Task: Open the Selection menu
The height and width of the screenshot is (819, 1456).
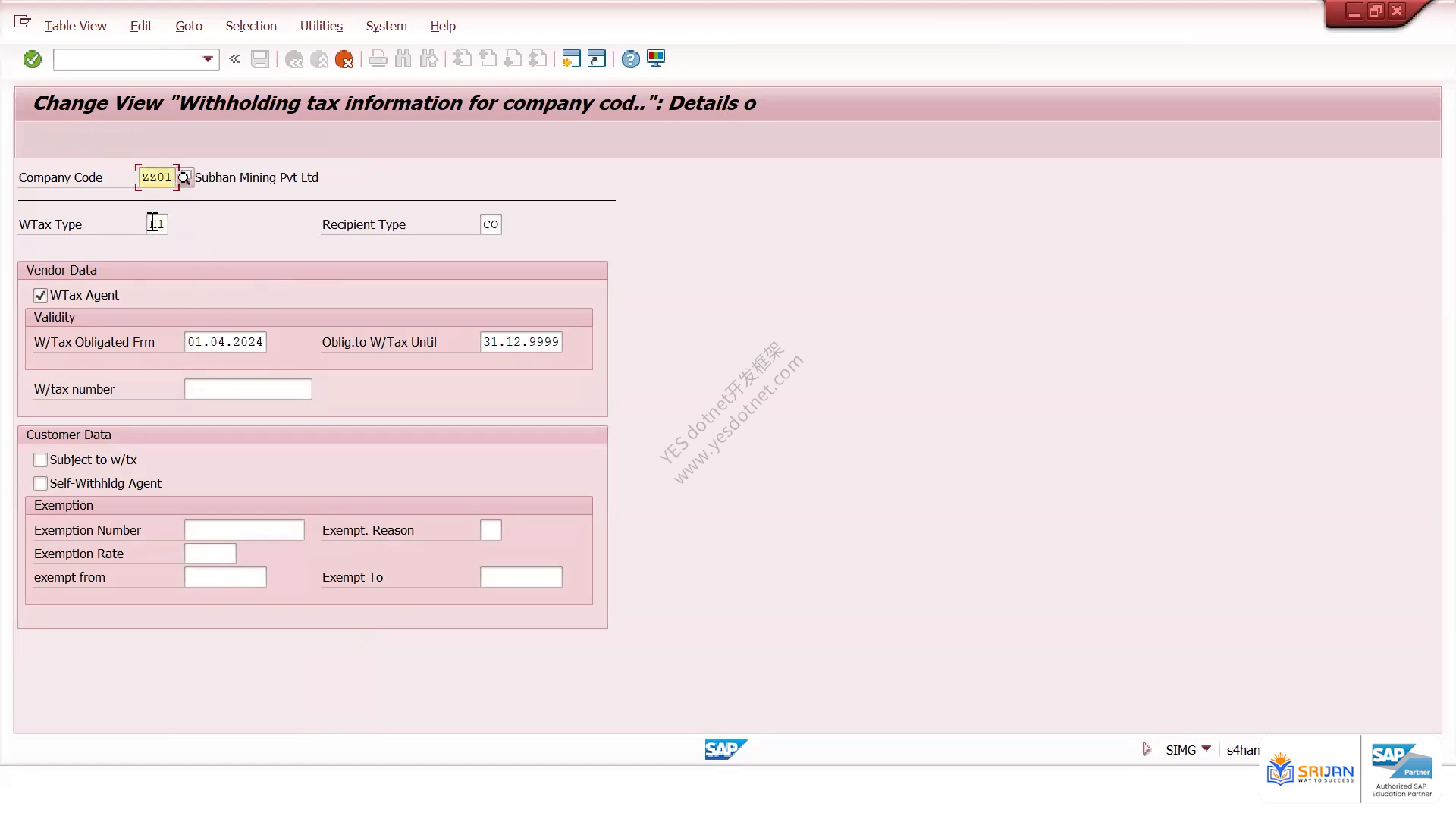Action: pos(251,26)
